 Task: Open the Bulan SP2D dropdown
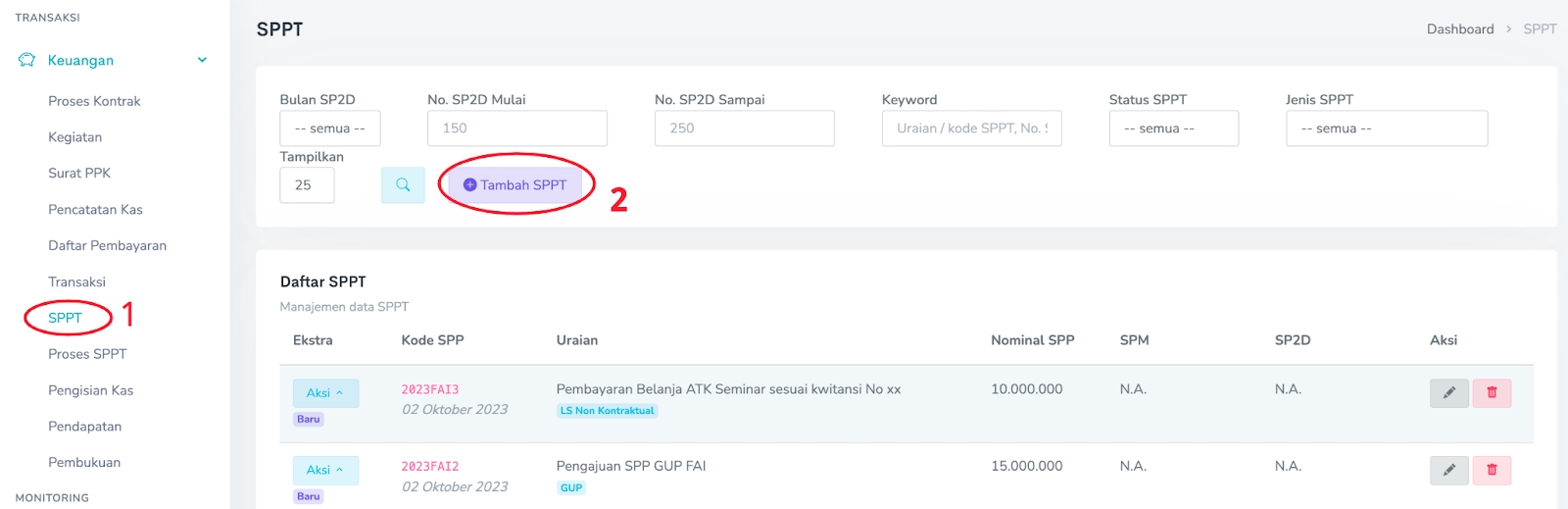329,128
